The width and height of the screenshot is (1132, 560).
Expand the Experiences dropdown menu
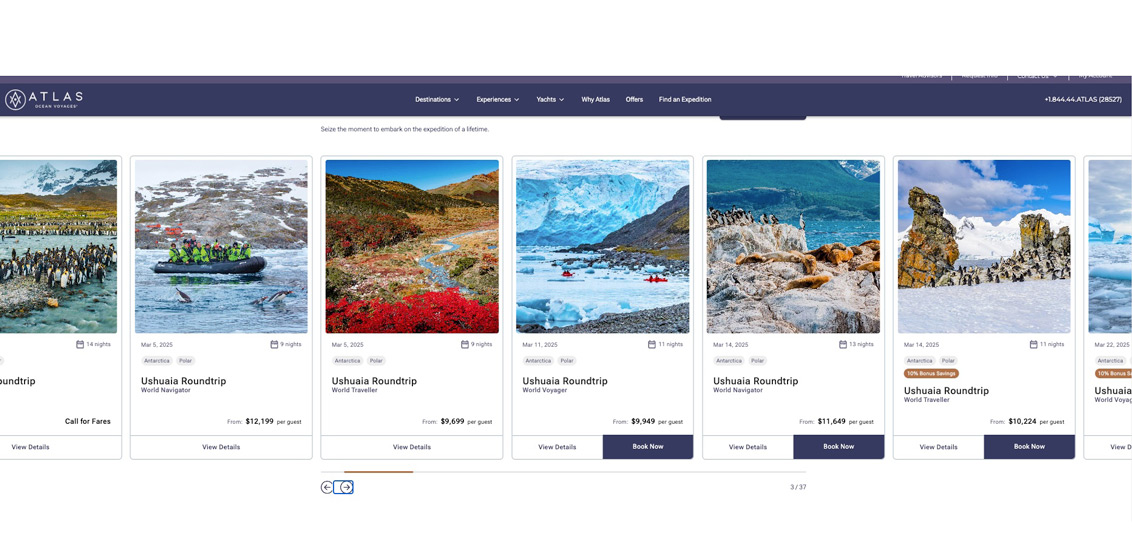(x=497, y=100)
